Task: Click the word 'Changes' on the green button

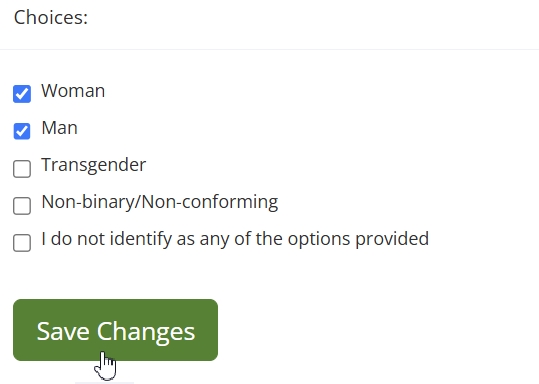Action: [146, 332]
